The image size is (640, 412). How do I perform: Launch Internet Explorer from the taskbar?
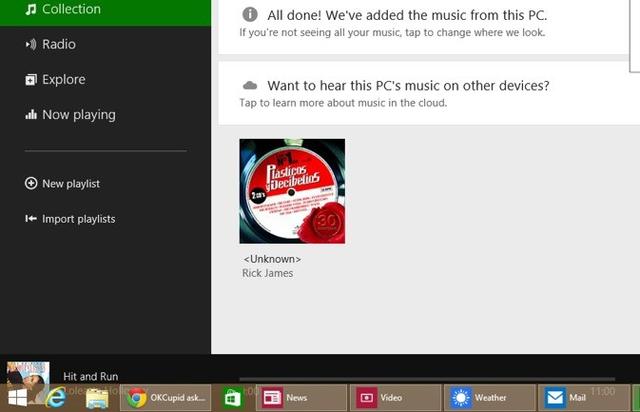point(57,398)
